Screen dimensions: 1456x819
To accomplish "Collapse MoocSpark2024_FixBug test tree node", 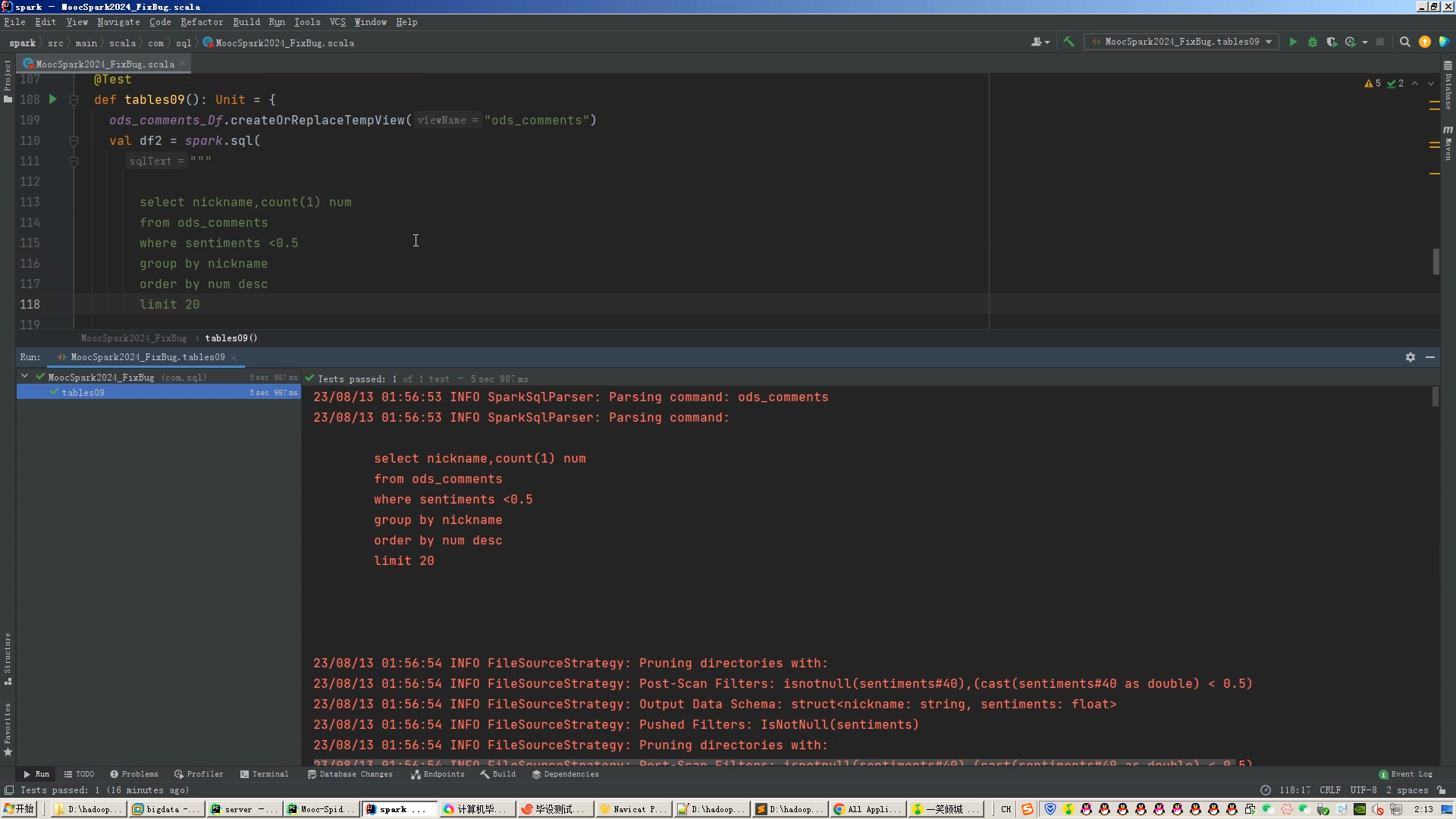I will tap(25, 377).
